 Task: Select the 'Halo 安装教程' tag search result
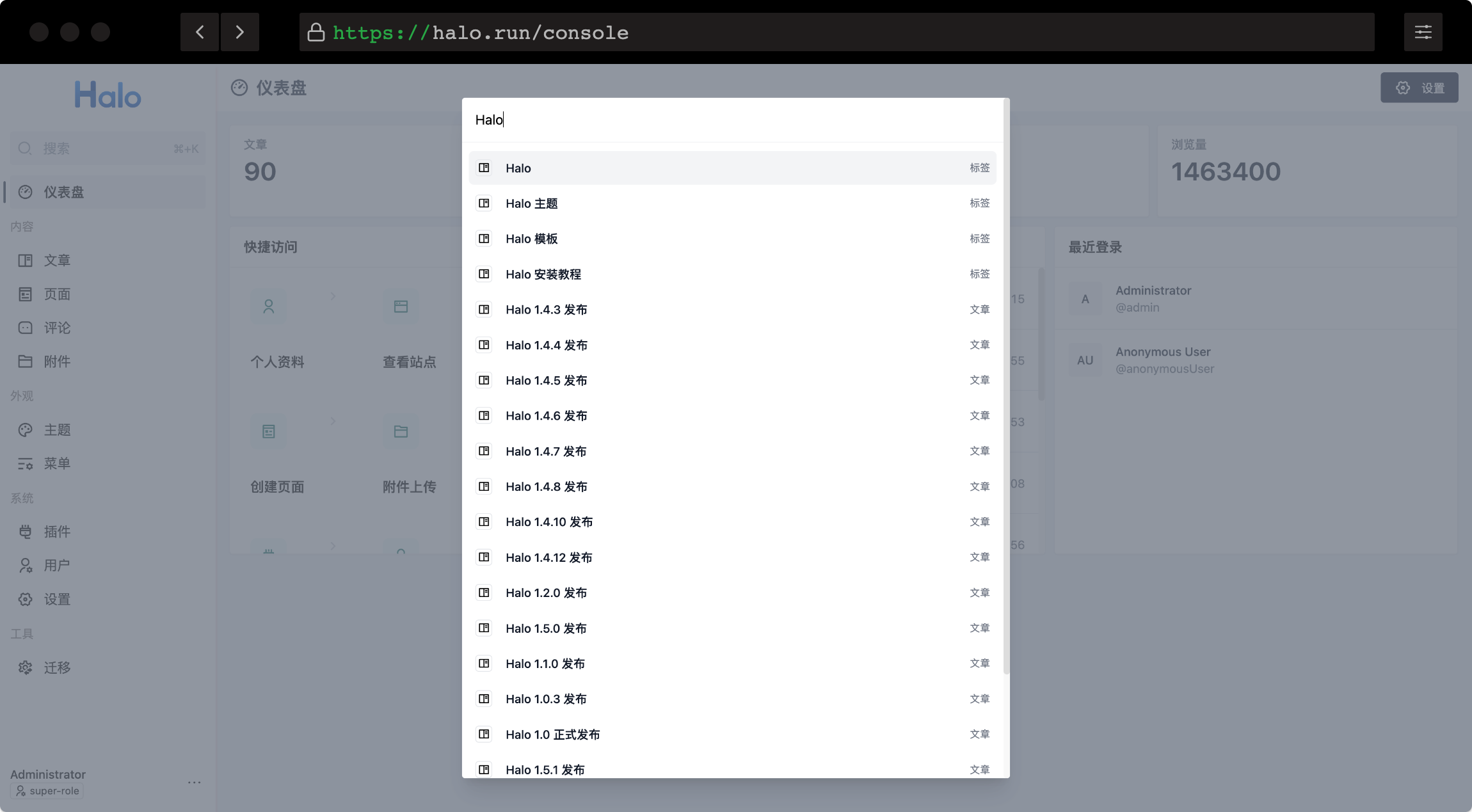[x=732, y=275]
